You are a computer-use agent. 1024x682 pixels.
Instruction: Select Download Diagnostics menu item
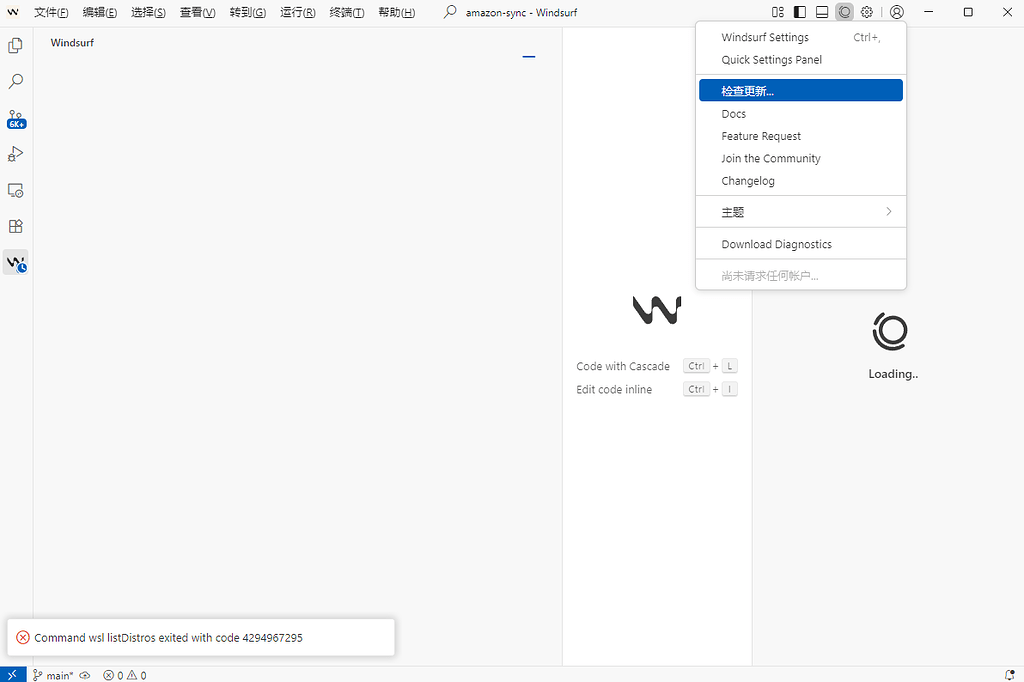click(x=801, y=244)
